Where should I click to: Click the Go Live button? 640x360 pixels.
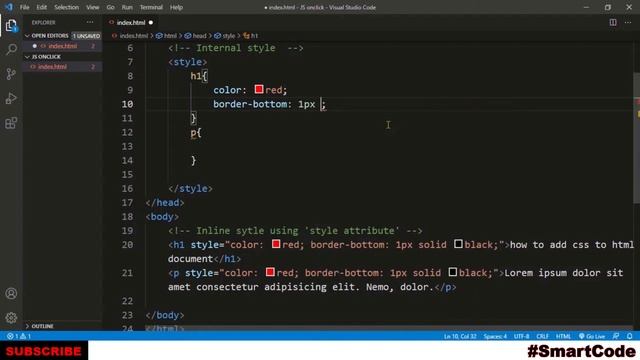pyautogui.click(x=592, y=336)
